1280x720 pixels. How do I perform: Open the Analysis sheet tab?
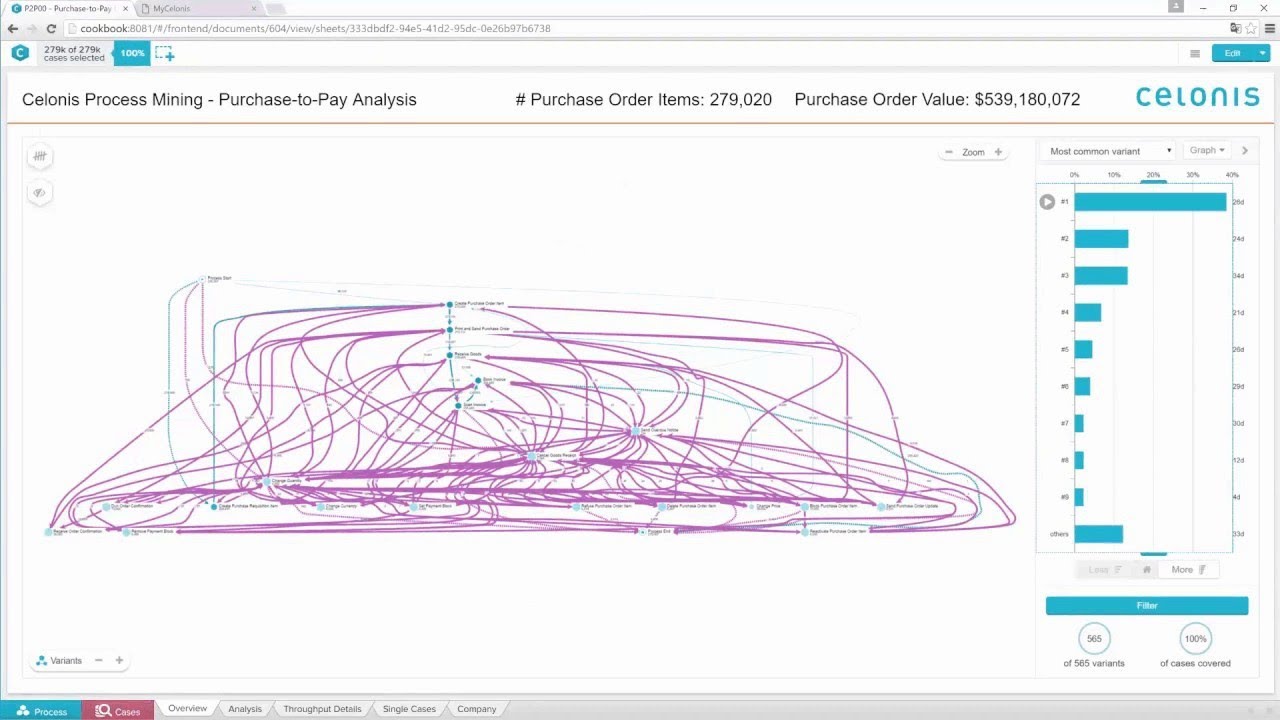click(244, 709)
